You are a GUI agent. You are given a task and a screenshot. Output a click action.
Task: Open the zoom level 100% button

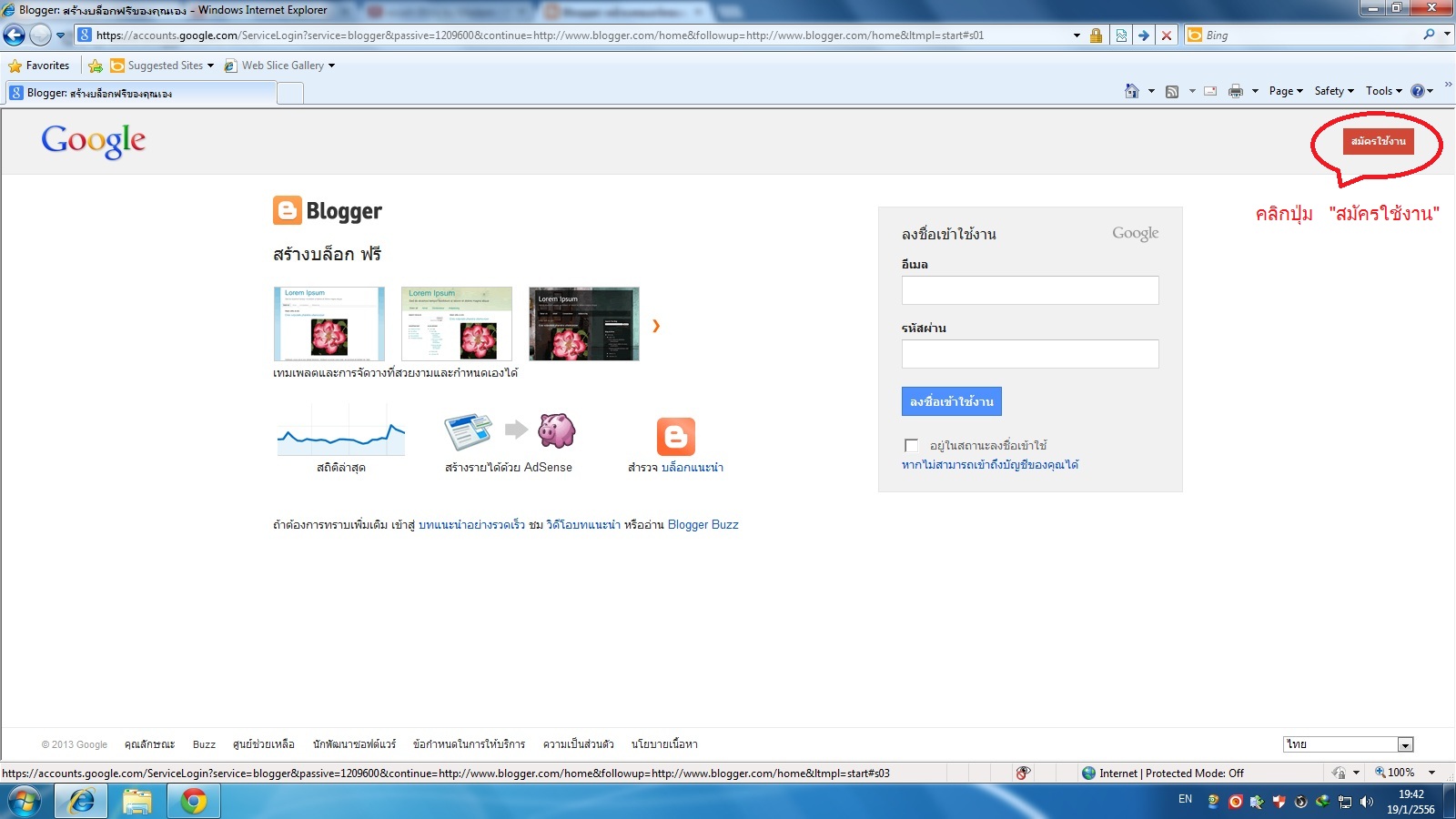pos(1394,773)
